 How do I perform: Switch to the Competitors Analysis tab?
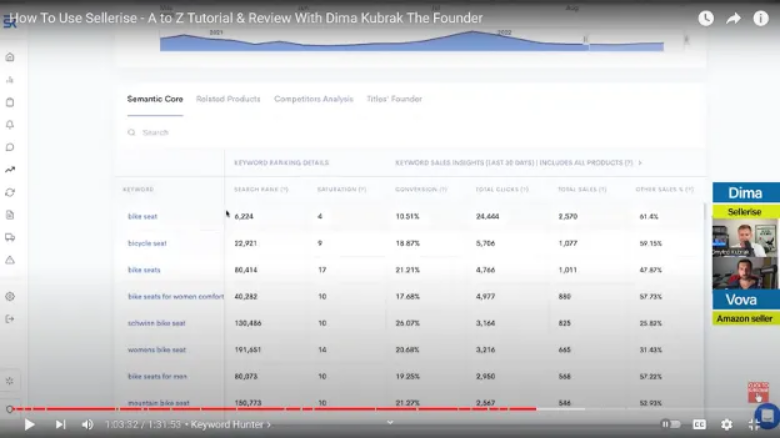(313, 99)
